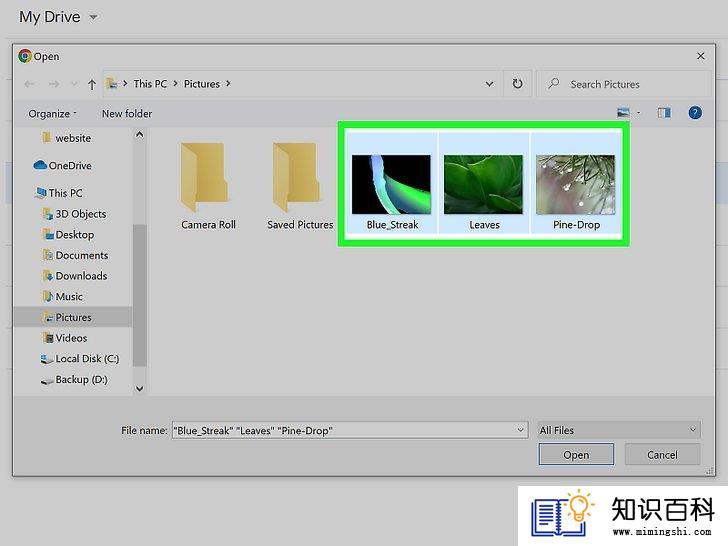The width and height of the screenshot is (728, 546).
Task: Open Documents in sidebar
Action: coord(75,255)
